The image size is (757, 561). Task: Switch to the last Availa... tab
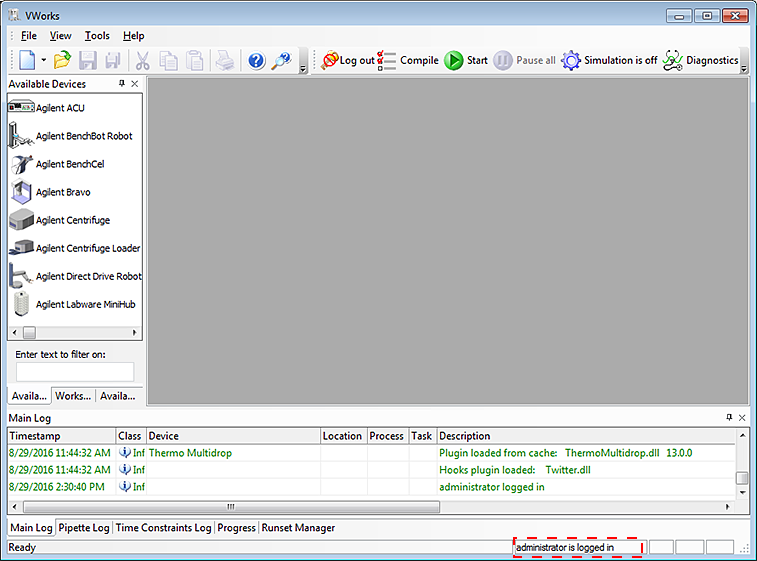tap(118, 396)
